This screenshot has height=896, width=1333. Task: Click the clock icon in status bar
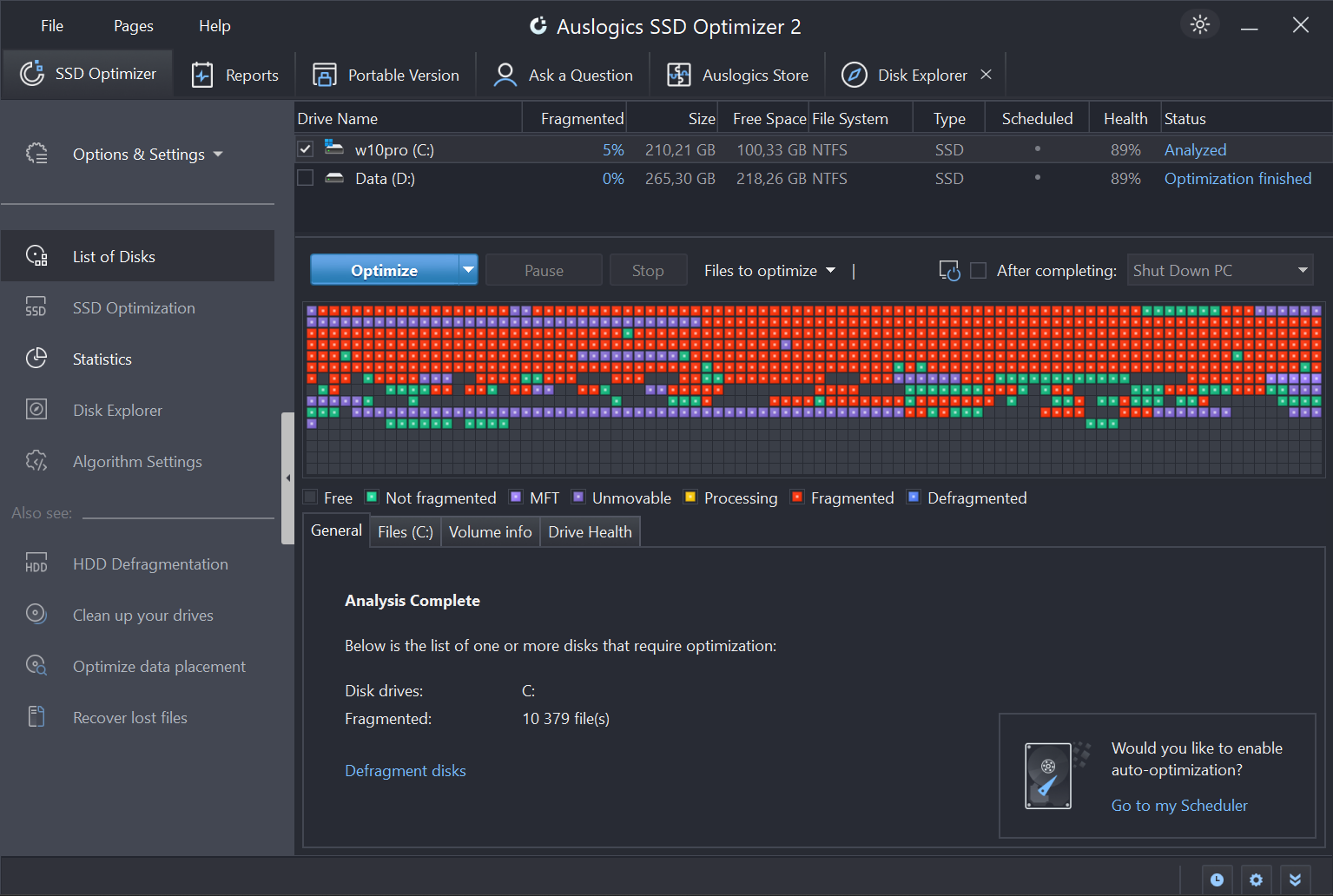coord(1217,880)
